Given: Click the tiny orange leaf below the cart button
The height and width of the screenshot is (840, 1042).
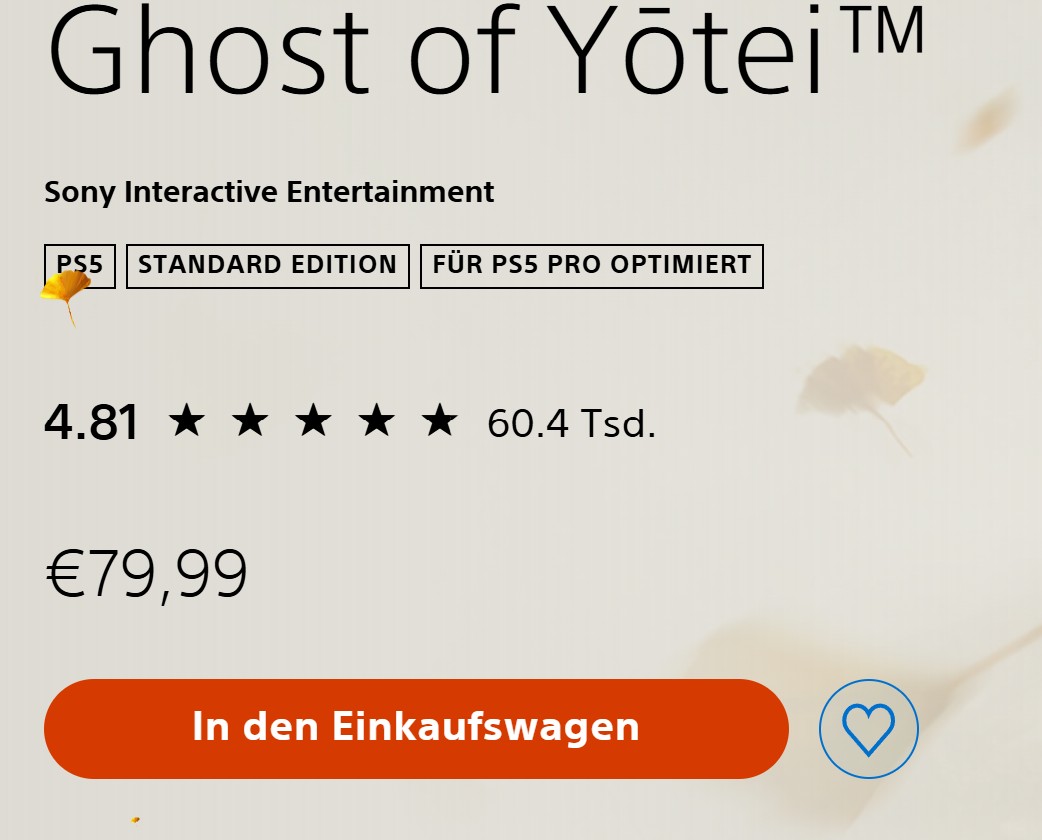Looking at the screenshot, I should (x=135, y=820).
